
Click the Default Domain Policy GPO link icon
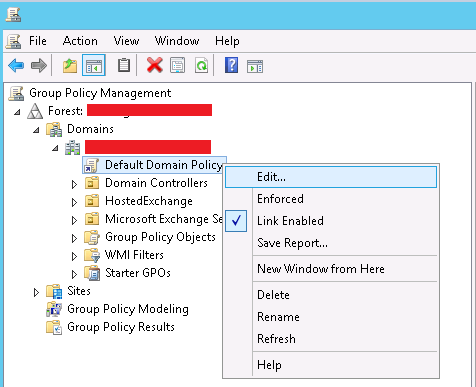(91, 165)
